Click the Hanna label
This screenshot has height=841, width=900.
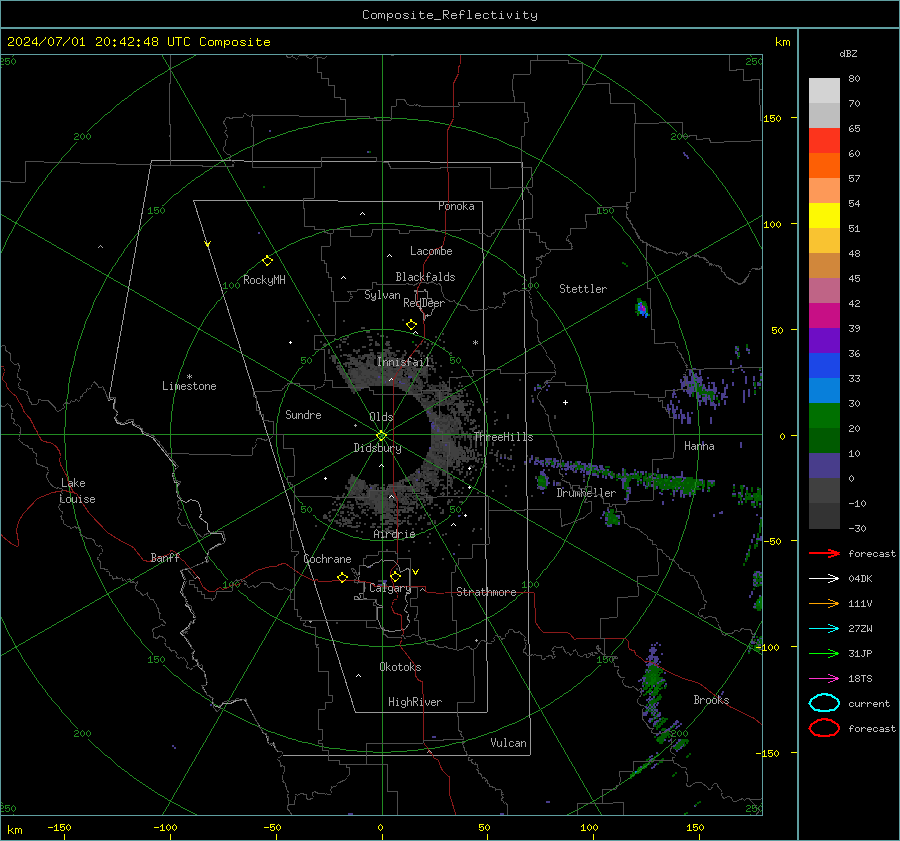coord(699,446)
